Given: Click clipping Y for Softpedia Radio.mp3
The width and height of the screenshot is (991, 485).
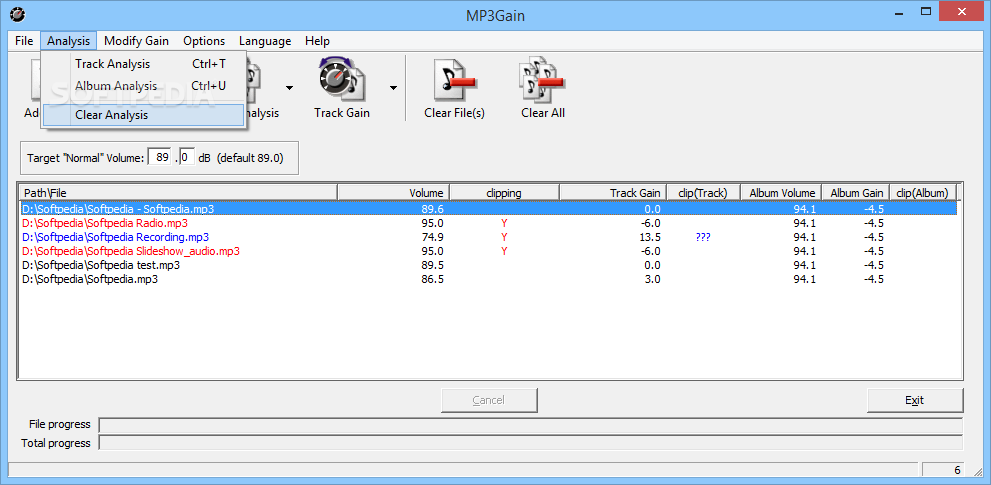Looking at the screenshot, I should (x=504, y=223).
